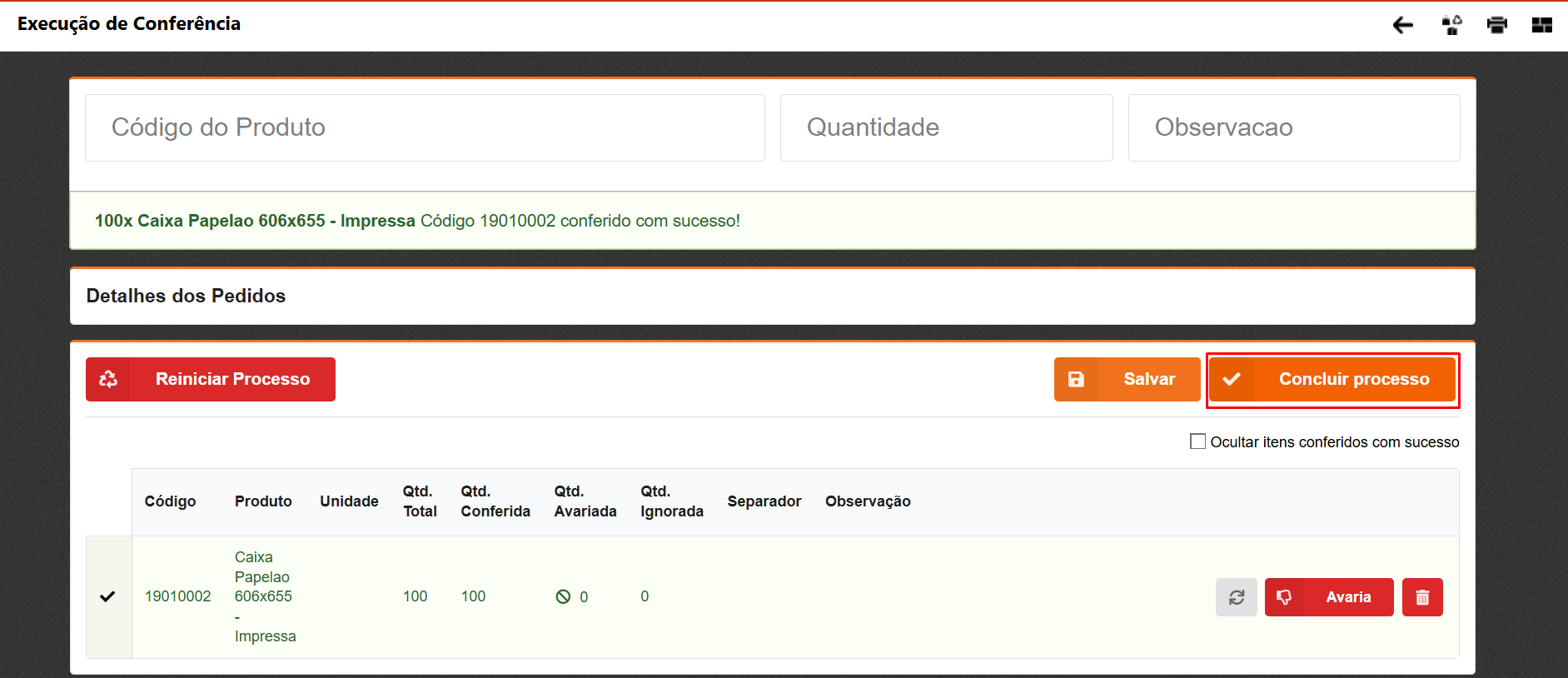Click Concluir processo button
The width and height of the screenshot is (1568, 678).
(1332, 379)
